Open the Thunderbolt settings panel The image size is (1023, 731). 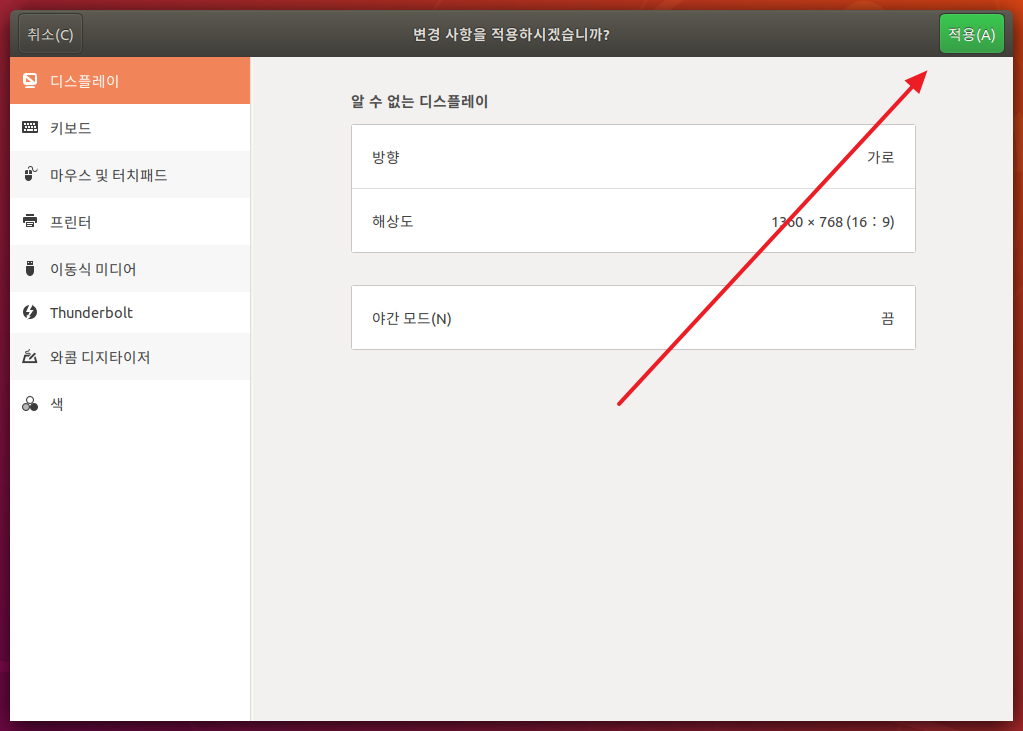(x=130, y=313)
